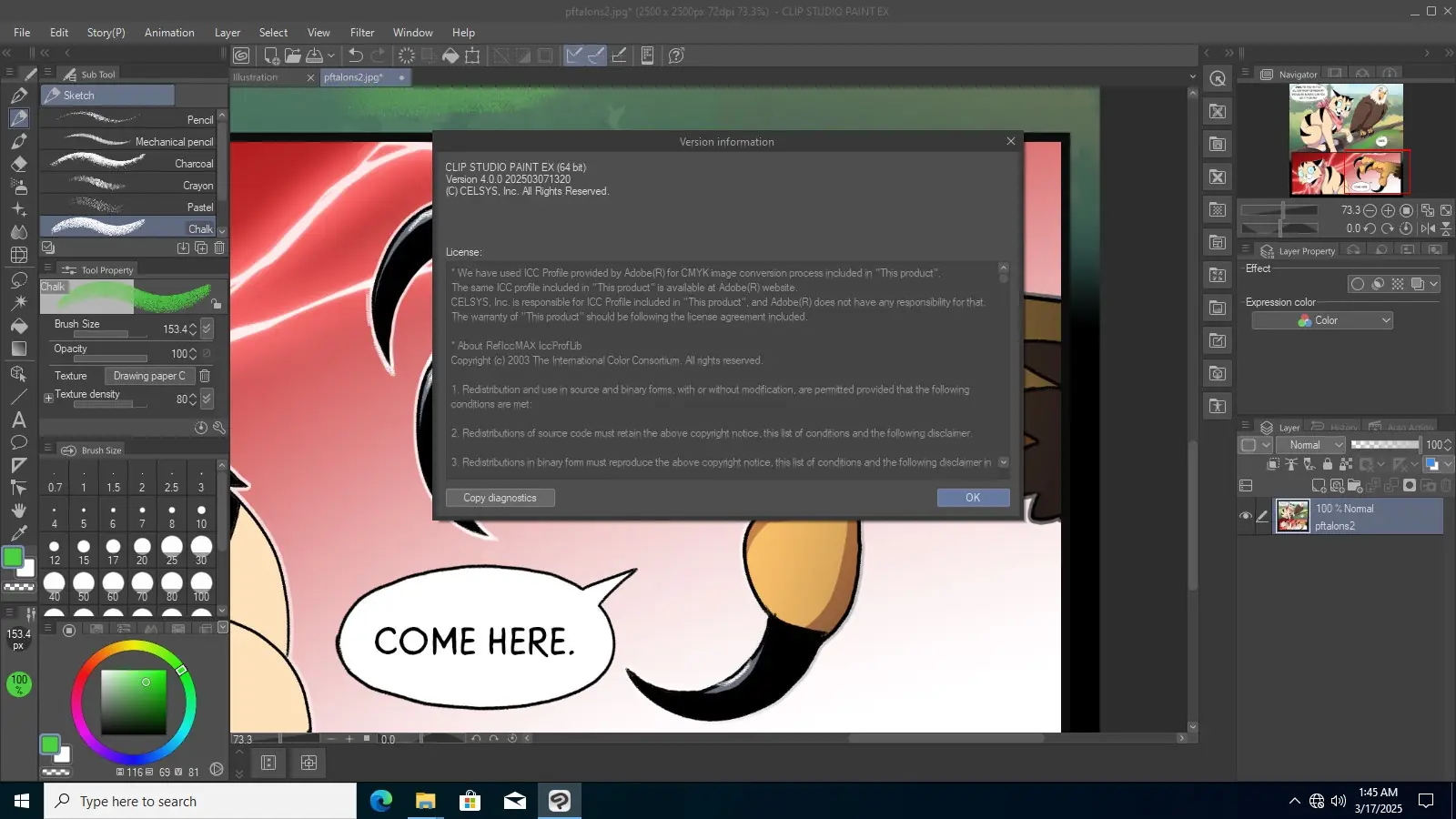Select the Sketch sub tool group
This screenshot has width=1456, height=819.
[107, 96]
